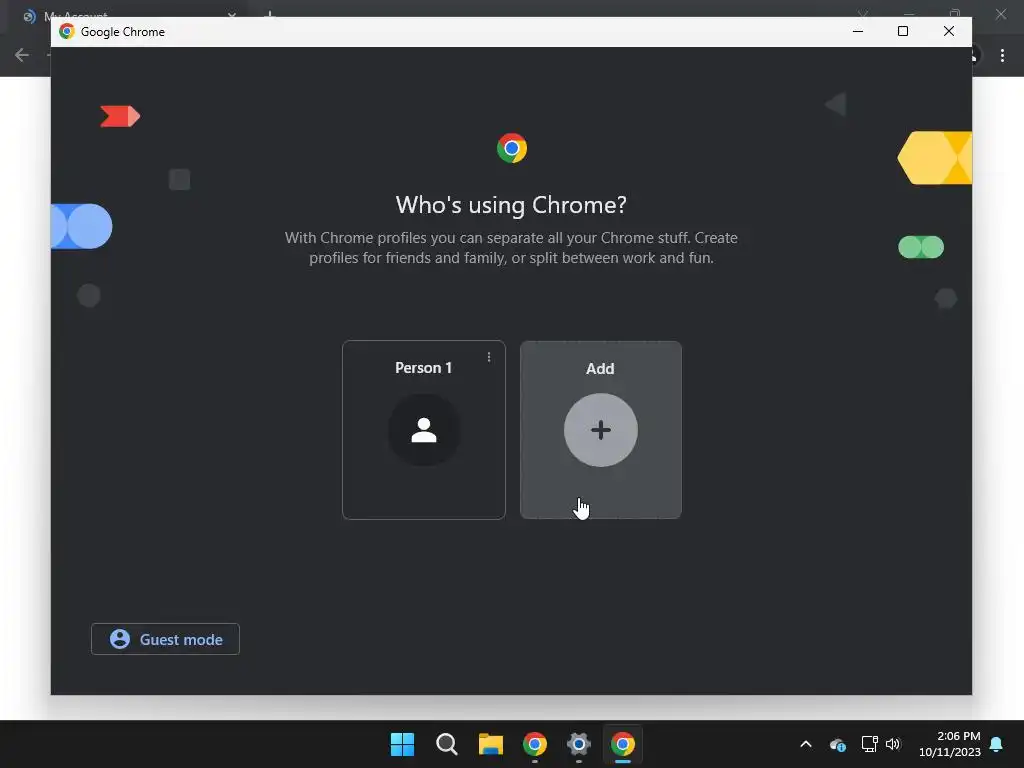Close the background Chrome window
This screenshot has height=768, width=1024.
click(x=1000, y=14)
